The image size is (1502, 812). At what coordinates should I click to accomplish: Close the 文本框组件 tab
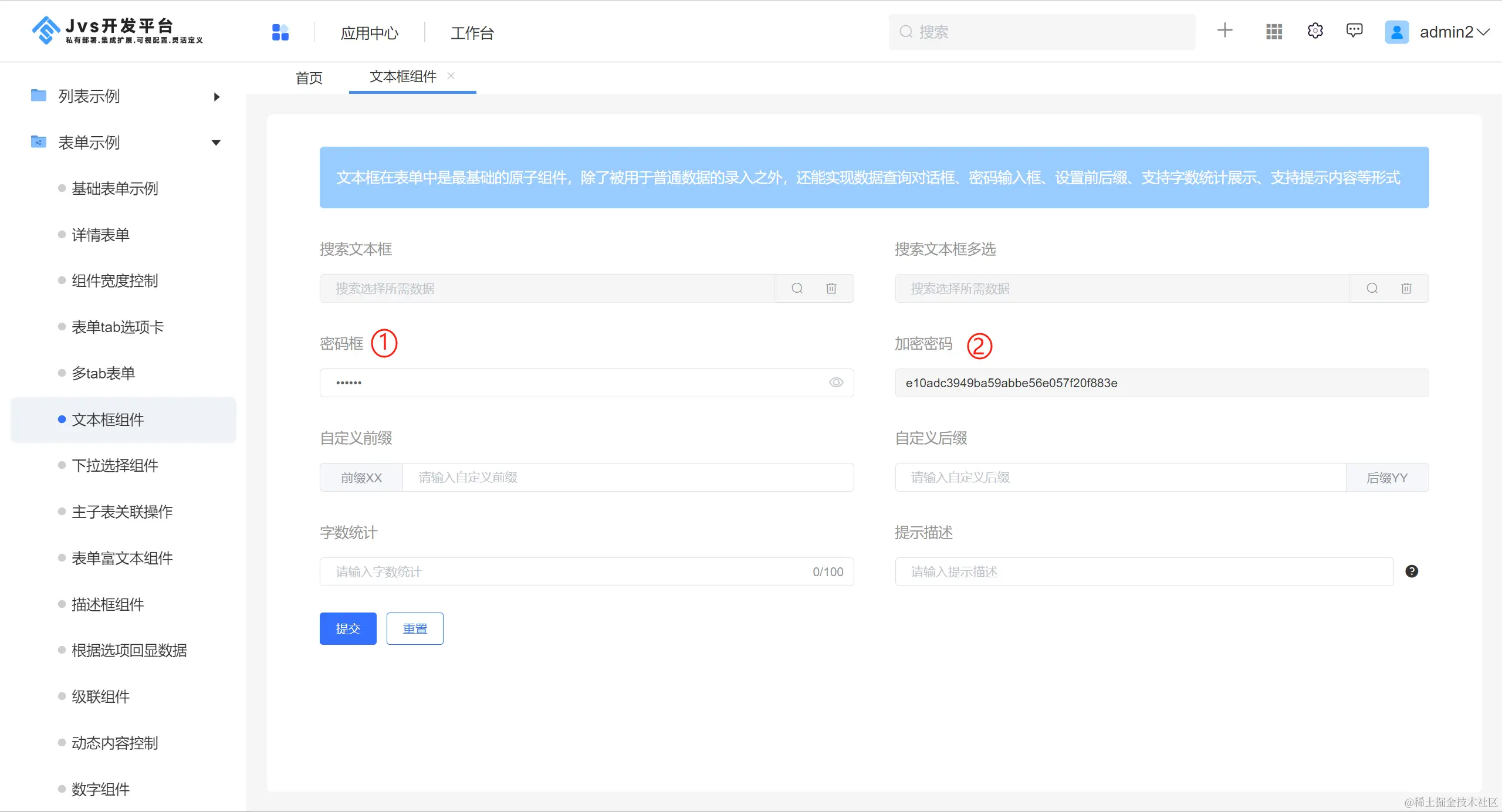[451, 76]
